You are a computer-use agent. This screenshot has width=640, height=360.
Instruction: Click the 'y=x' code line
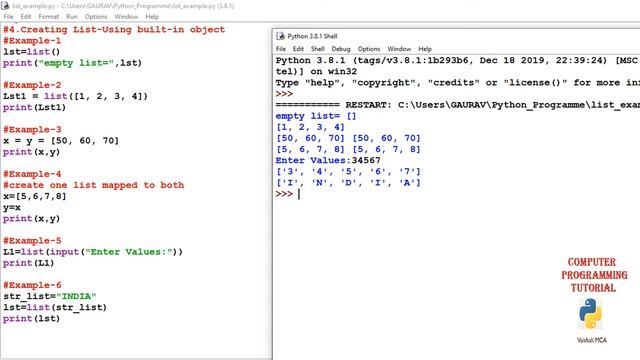12,207
